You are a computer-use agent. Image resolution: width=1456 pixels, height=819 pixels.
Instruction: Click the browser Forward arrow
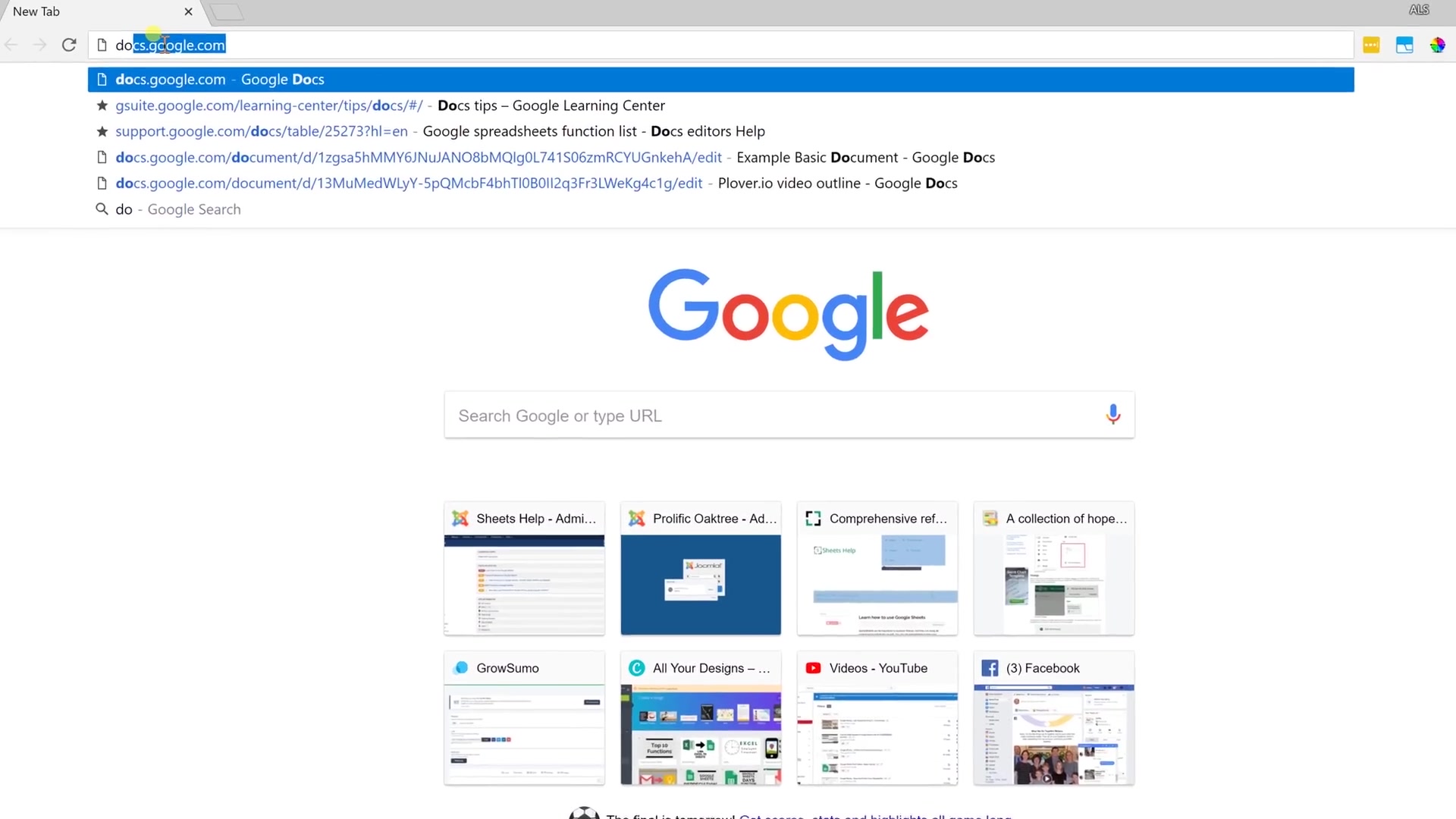tap(39, 45)
